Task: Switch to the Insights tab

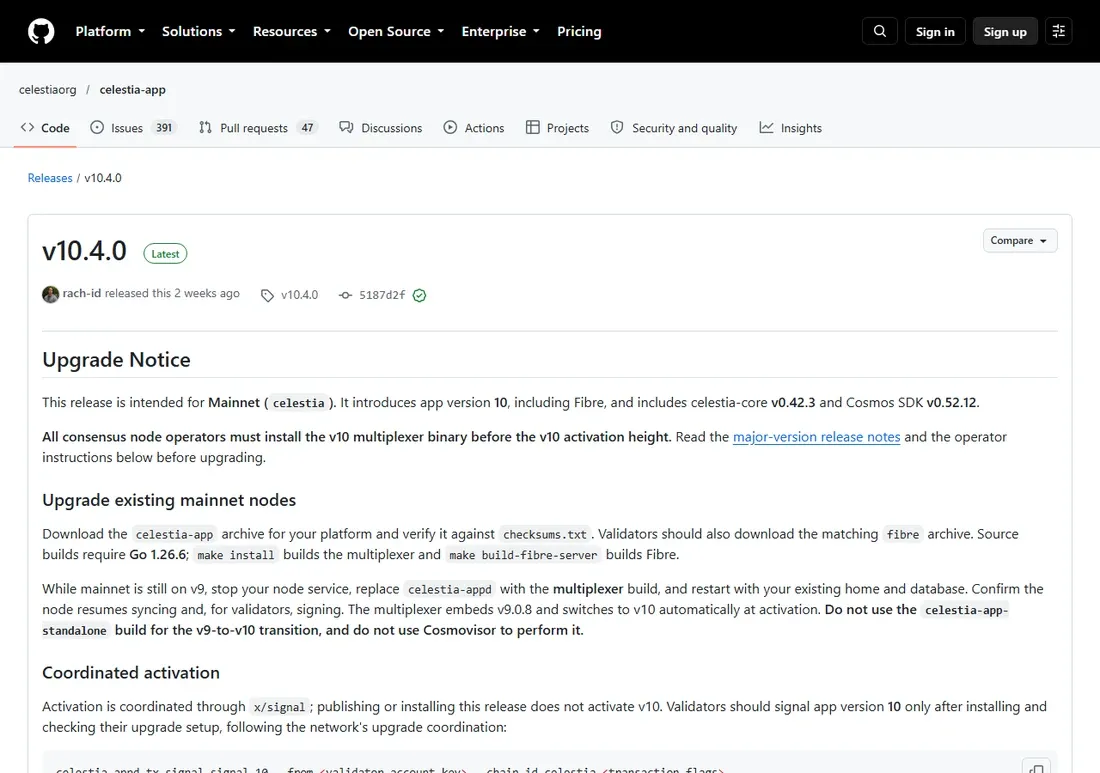Action: tap(791, 128)
